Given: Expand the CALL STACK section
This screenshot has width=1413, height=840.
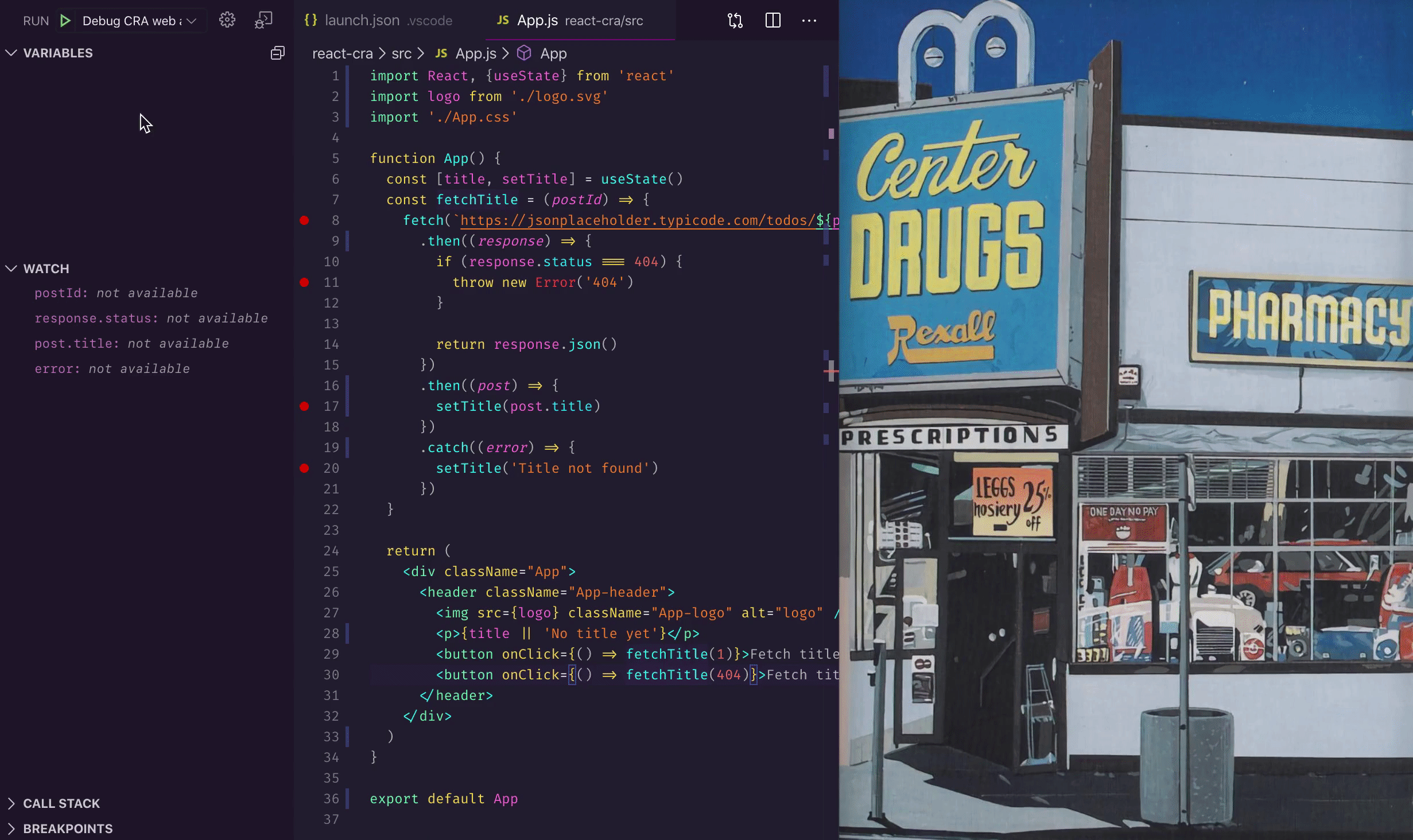Looking at the screenshot, I should pyautogui.click(x=61, y=803).
